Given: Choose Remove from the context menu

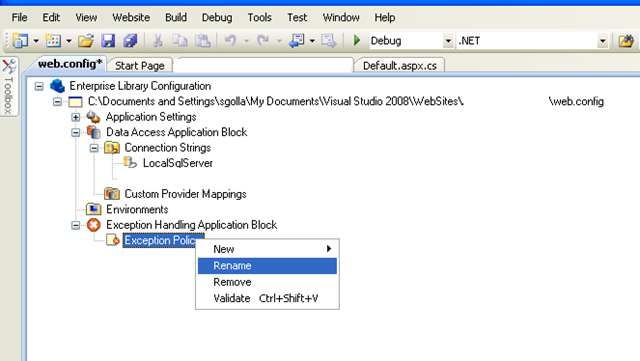Looking at the screenshot, I should (267, 282).
